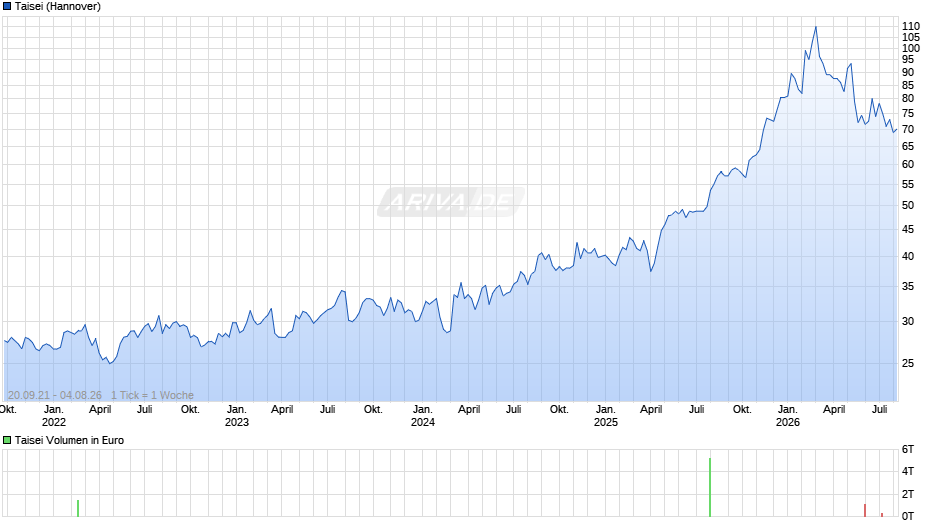Click the 0T volume axis label
This screenshot has height=526, width=940.
(x=908, y=516)
